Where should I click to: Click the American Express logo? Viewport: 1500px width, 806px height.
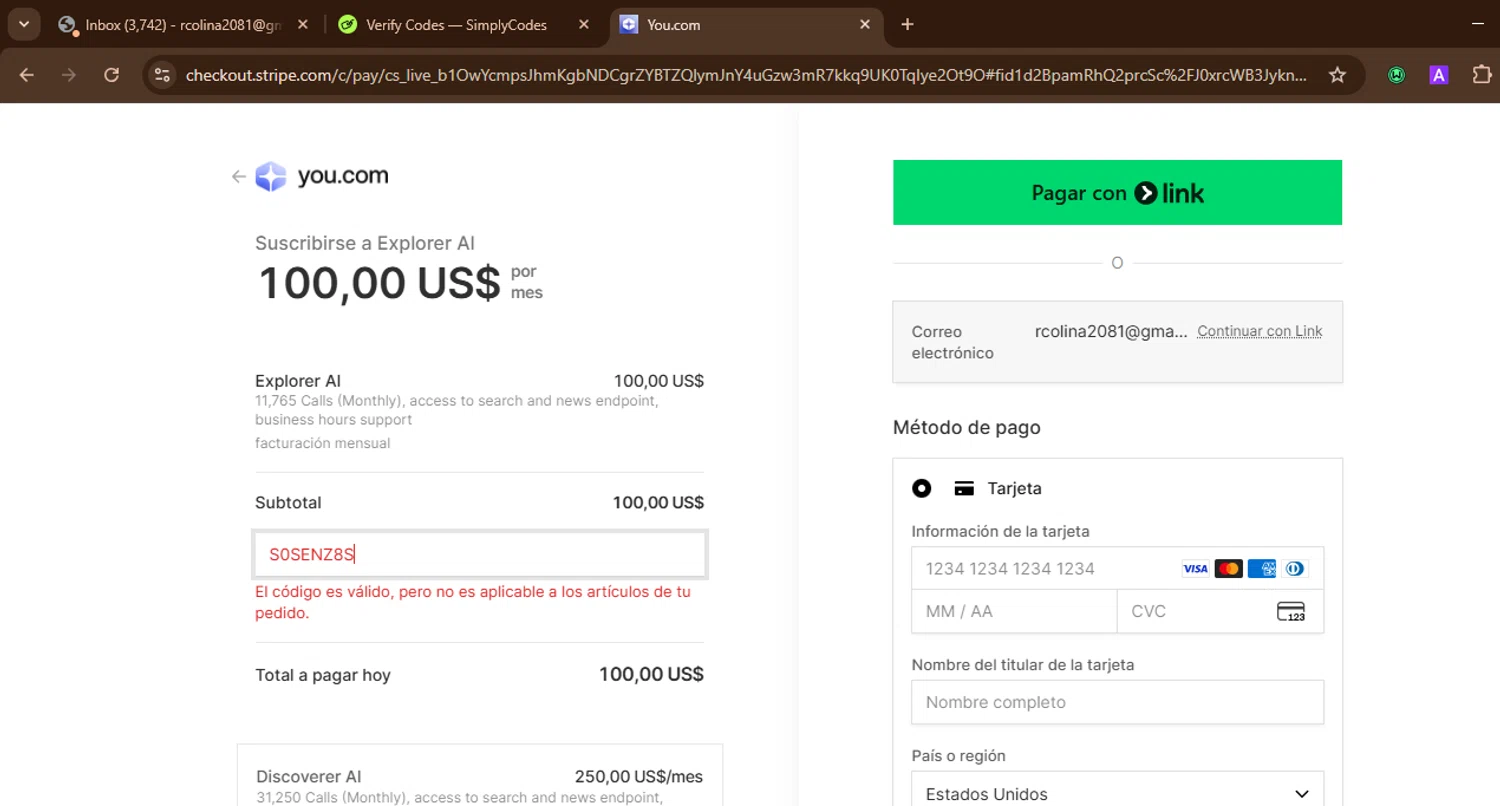[1262, 568]
